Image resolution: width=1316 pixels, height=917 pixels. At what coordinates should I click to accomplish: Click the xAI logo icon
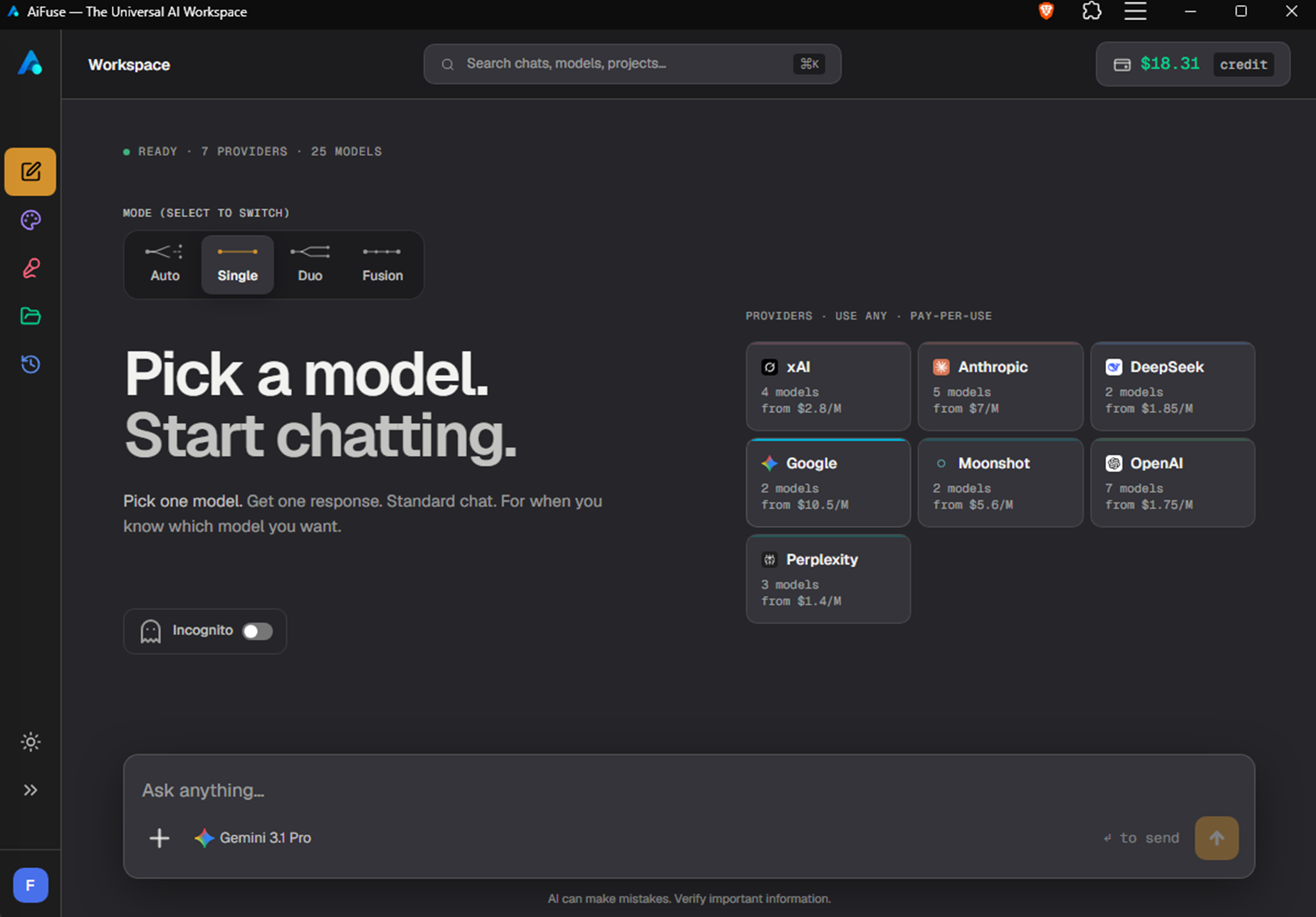coord(769,367)
